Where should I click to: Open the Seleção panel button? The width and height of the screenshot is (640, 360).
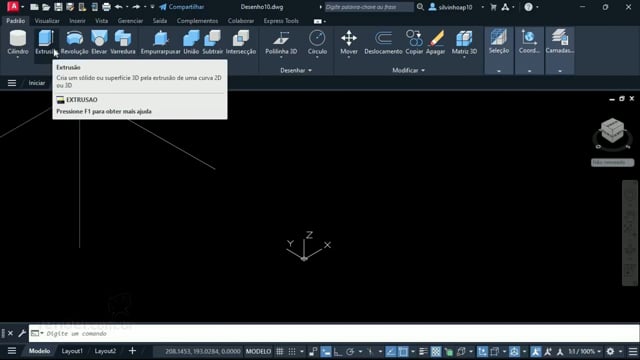(499, 42)
